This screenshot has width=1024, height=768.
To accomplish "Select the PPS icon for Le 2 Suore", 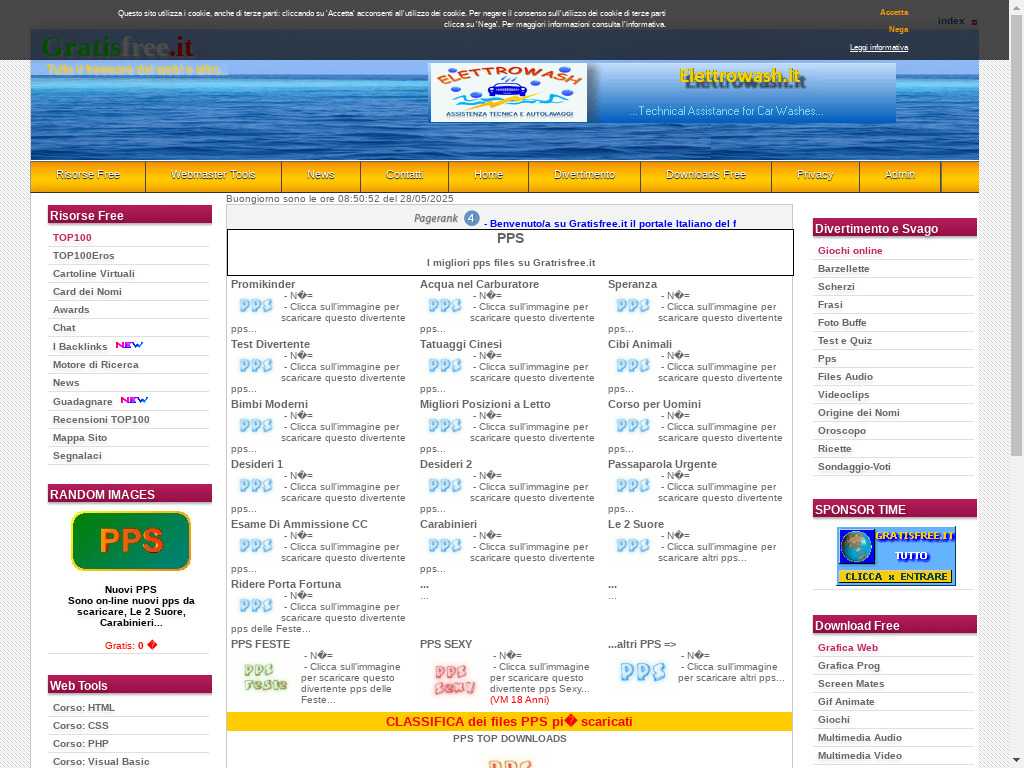I will (633, 546).
